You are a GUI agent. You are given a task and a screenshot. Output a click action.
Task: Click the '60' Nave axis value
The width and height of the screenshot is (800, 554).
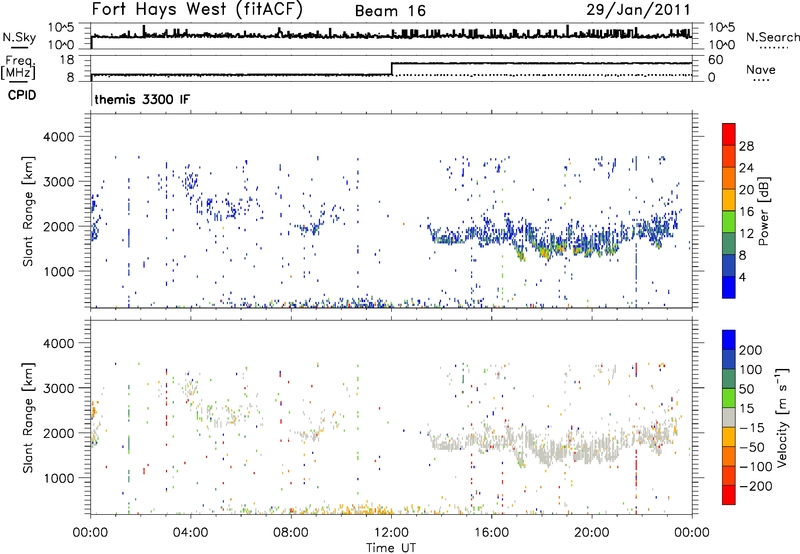716,60
